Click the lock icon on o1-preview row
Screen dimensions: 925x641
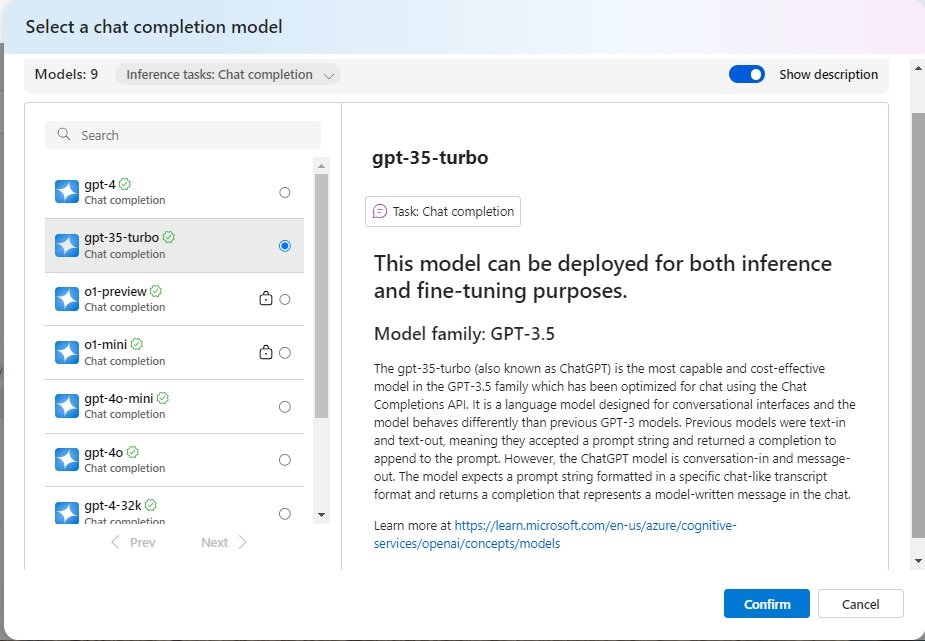(x=266, y=298)
